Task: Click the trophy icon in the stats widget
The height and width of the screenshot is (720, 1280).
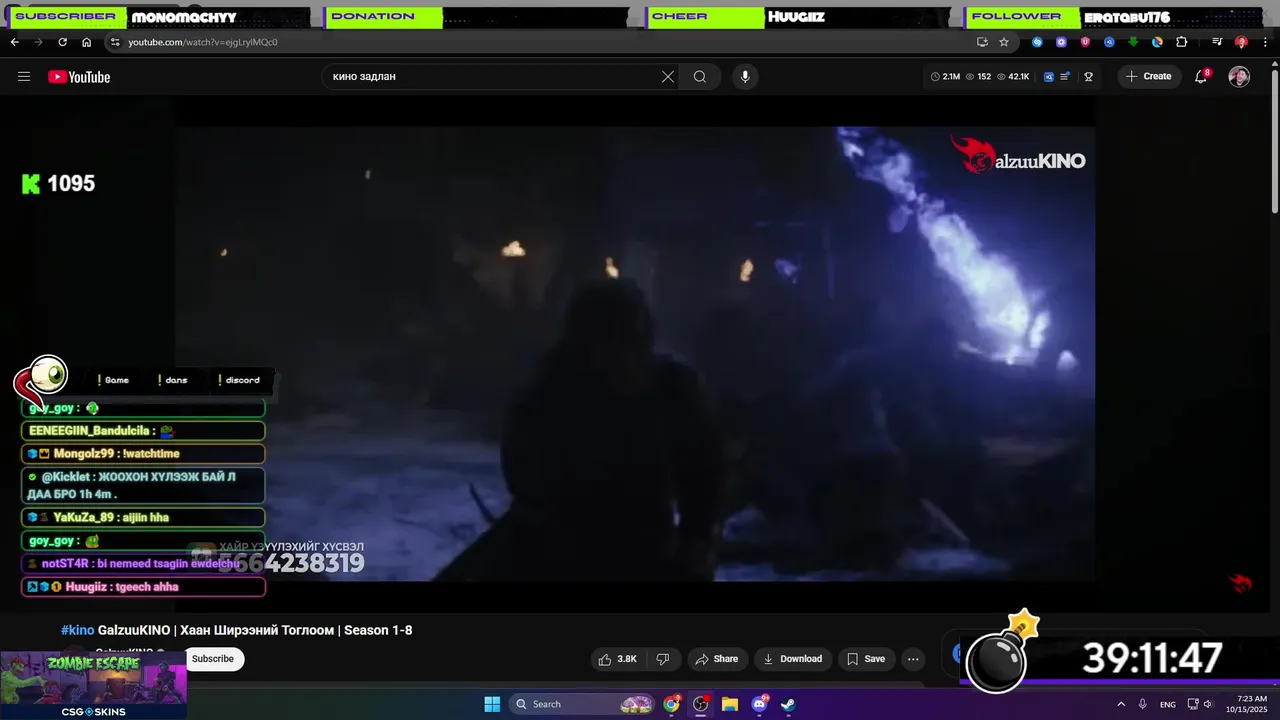Action: coord(1088,77)
